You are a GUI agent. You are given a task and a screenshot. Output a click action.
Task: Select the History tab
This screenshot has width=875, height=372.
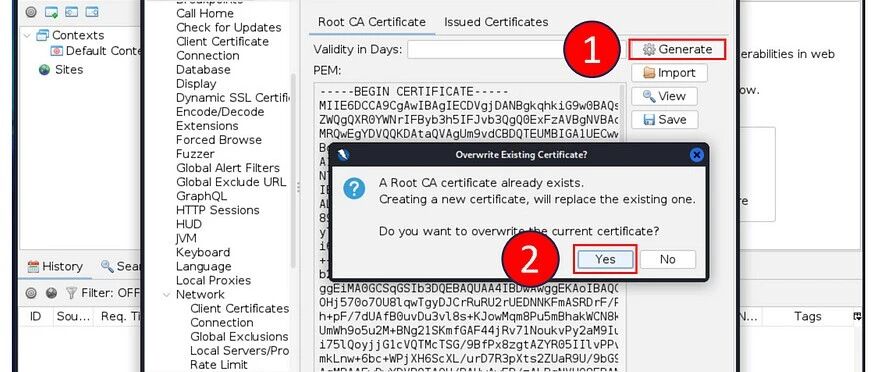[x=55, y=266]
